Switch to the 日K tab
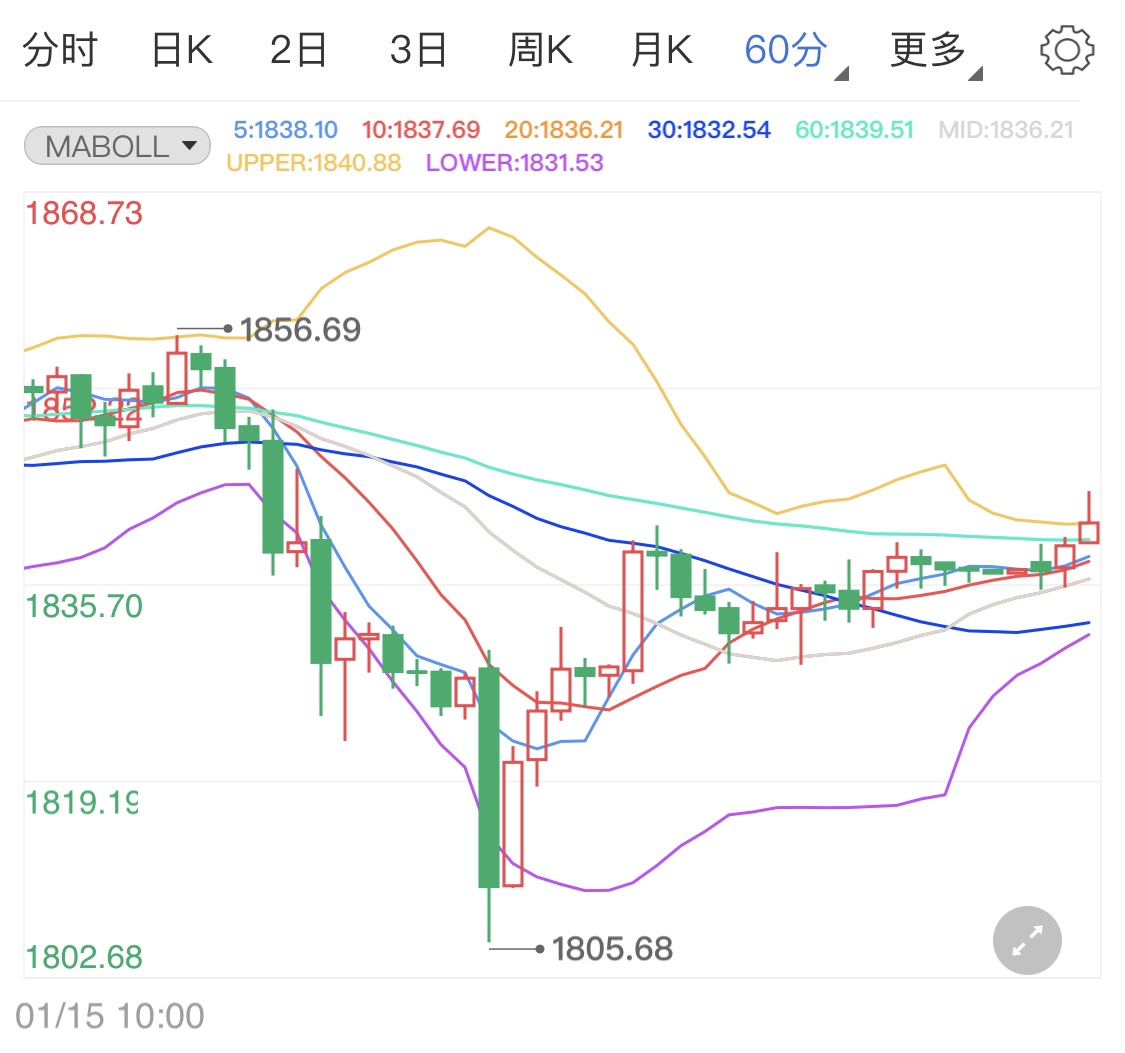 182,50
